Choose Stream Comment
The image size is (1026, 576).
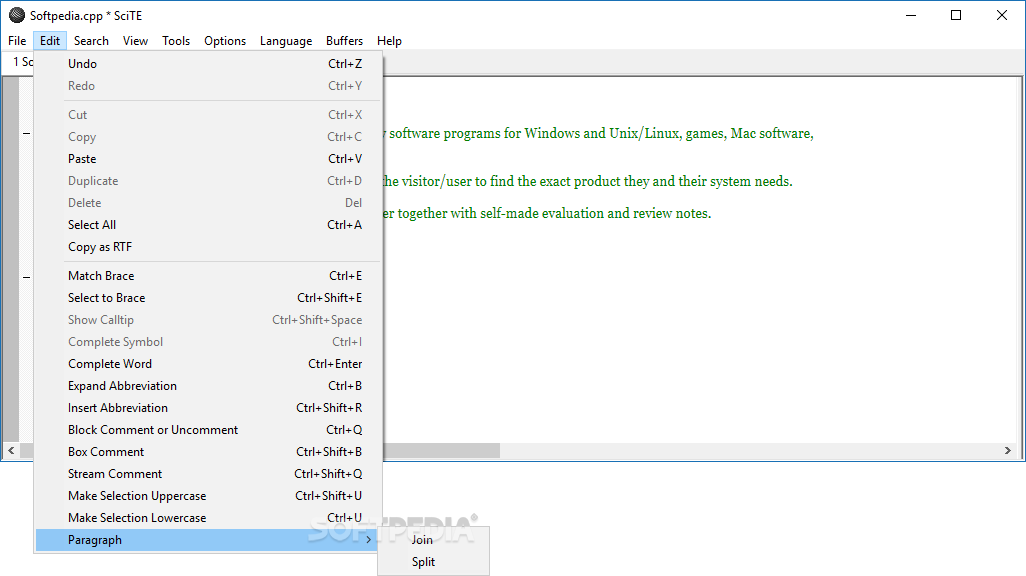[x=208, y=474]
